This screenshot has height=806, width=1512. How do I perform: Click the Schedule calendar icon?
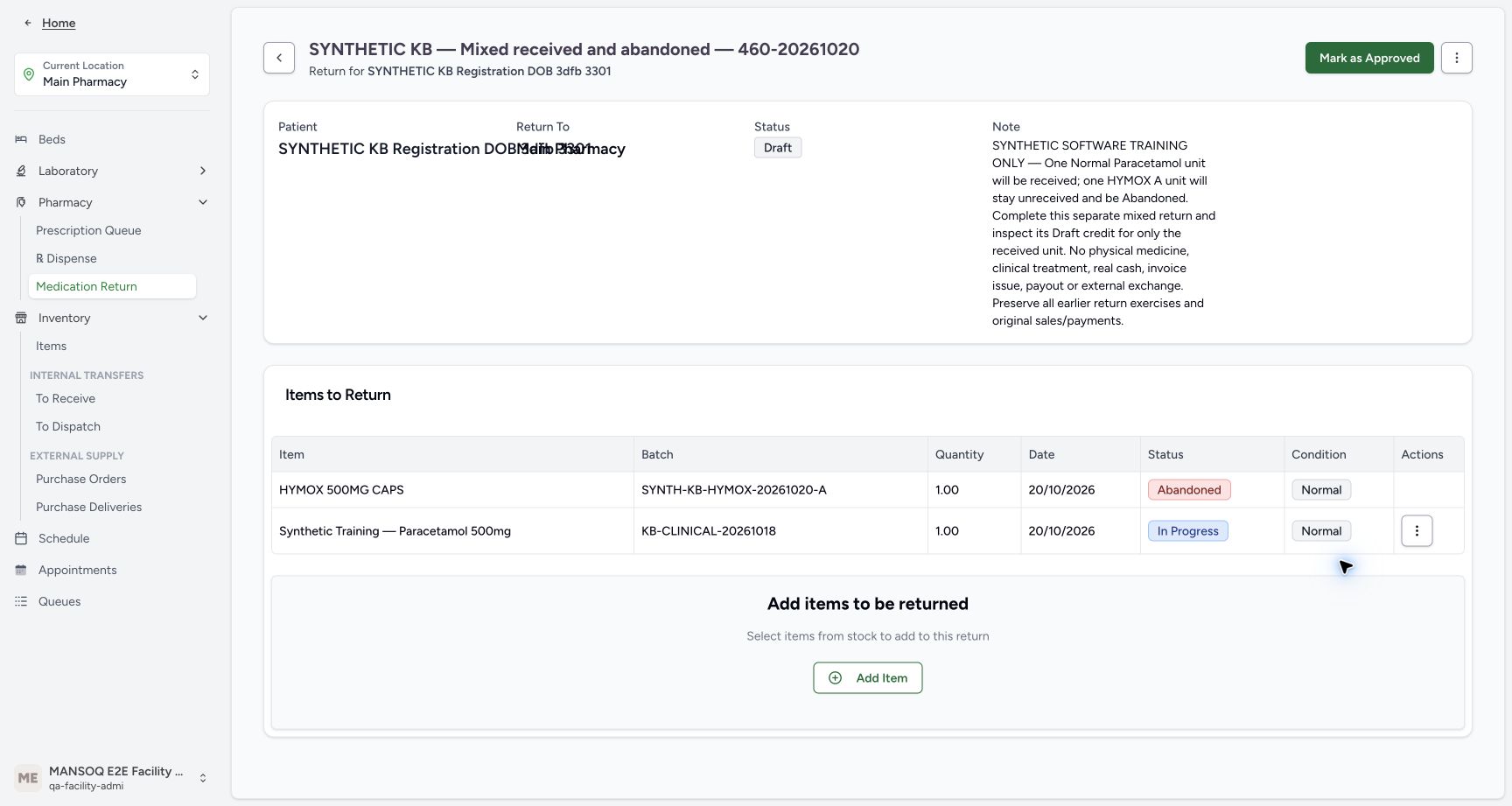click(21, 538)
